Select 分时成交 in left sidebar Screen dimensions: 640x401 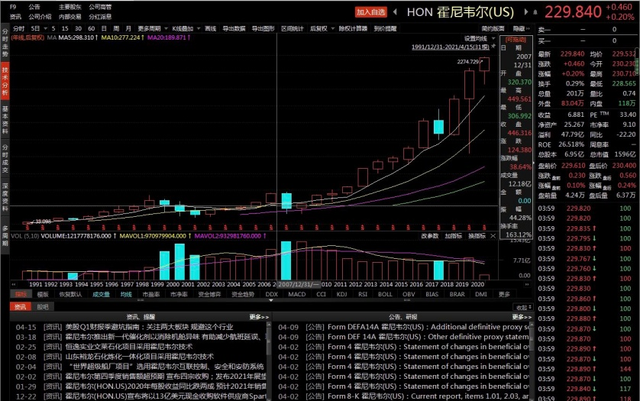point(5,158)
